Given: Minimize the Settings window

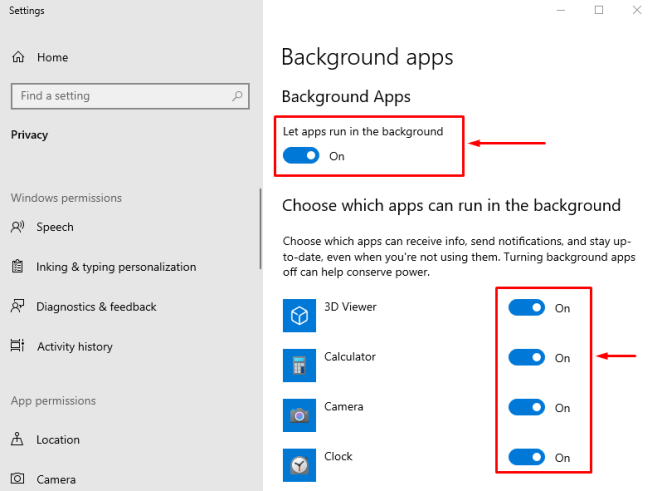Looking at the screenshot, I should click(x=561, y=10).
